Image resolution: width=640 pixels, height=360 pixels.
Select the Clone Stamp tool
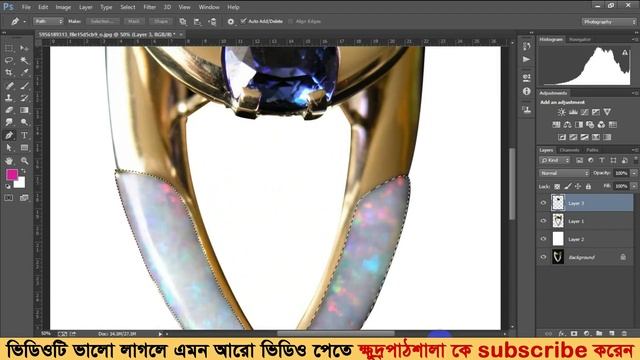pos(9,98)
